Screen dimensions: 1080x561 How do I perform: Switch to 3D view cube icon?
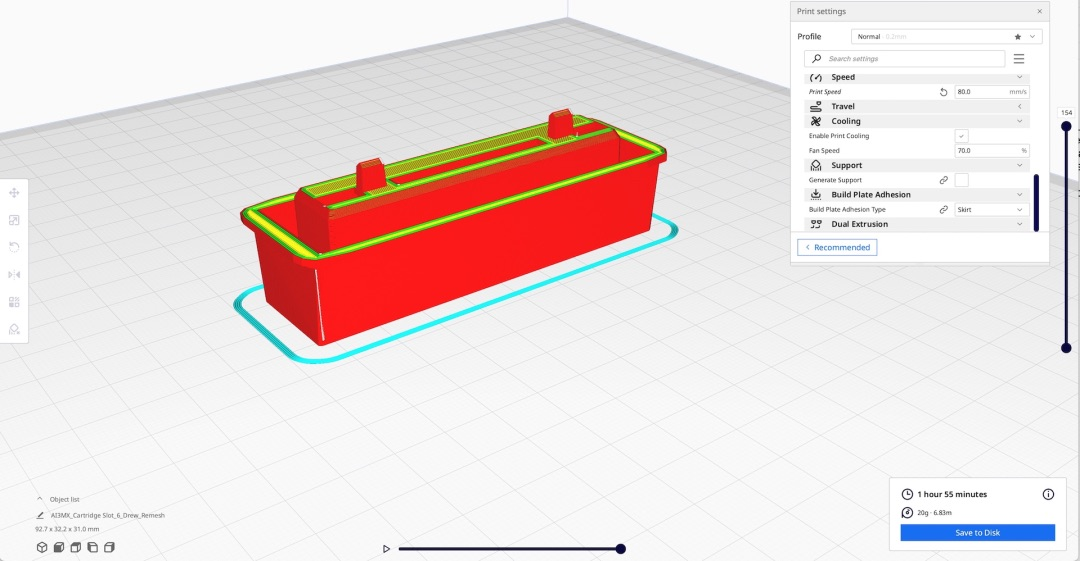click(42, 547)
